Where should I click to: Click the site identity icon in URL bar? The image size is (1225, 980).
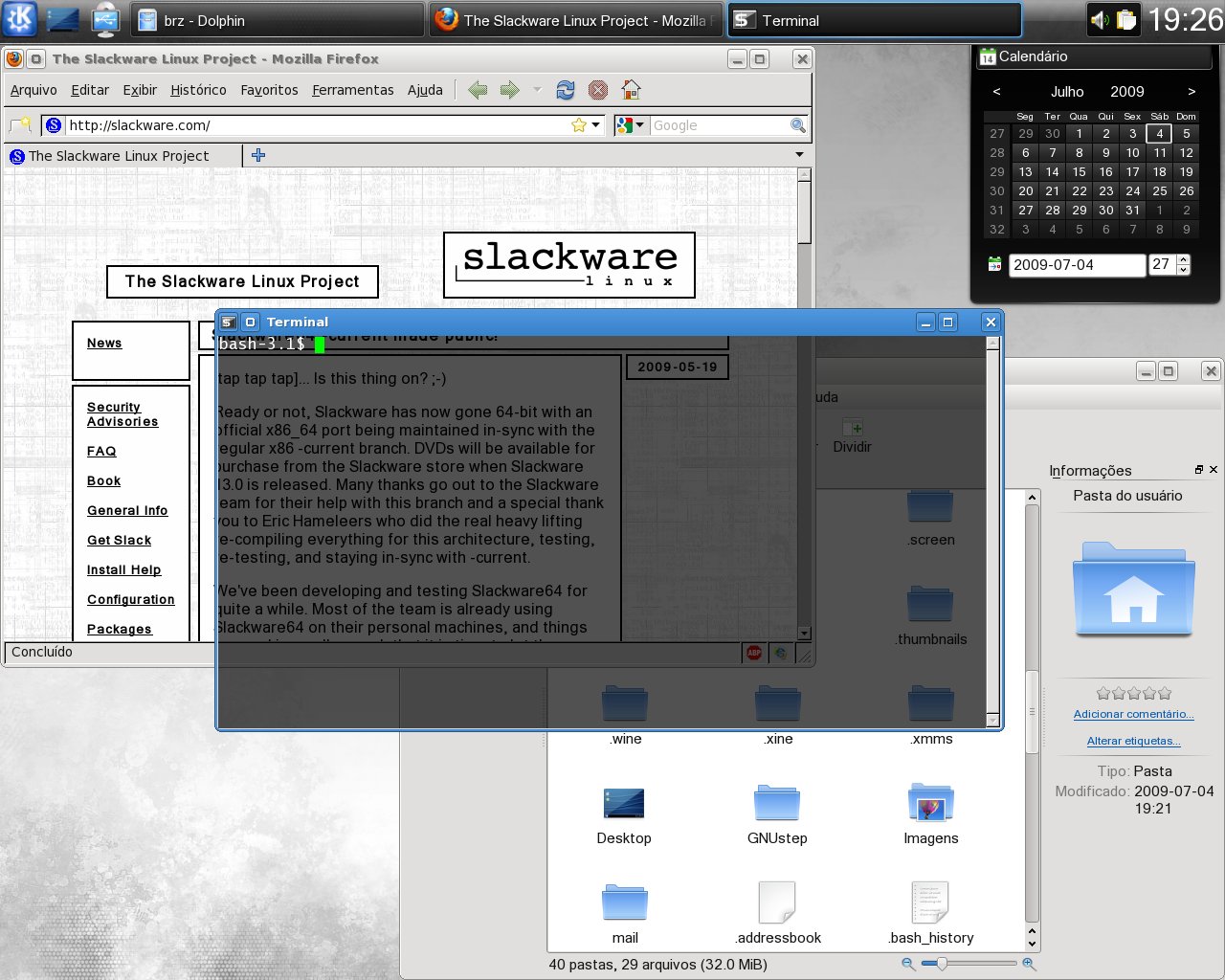click(54, 125)
